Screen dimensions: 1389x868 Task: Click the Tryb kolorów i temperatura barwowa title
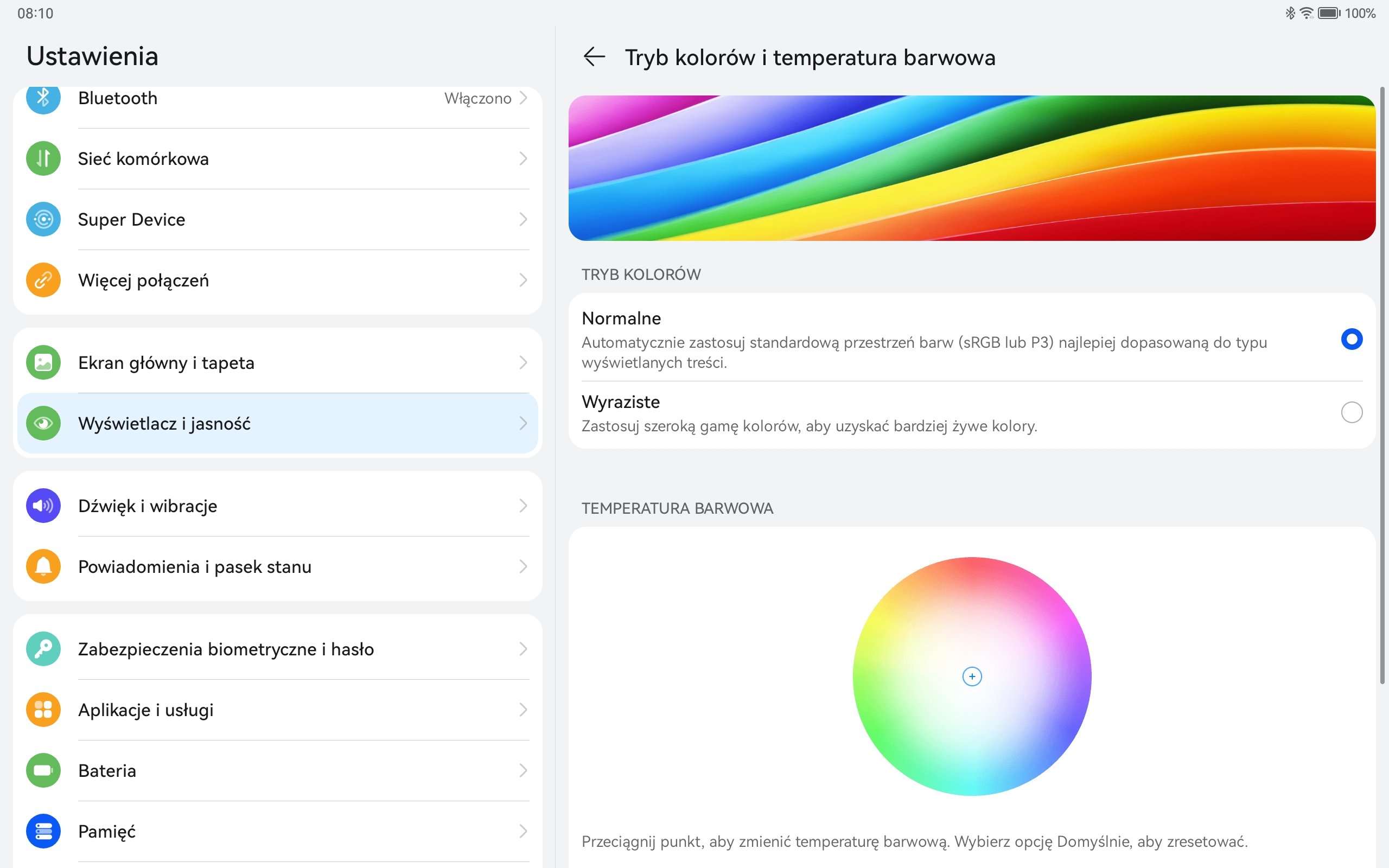click(810, 58)
